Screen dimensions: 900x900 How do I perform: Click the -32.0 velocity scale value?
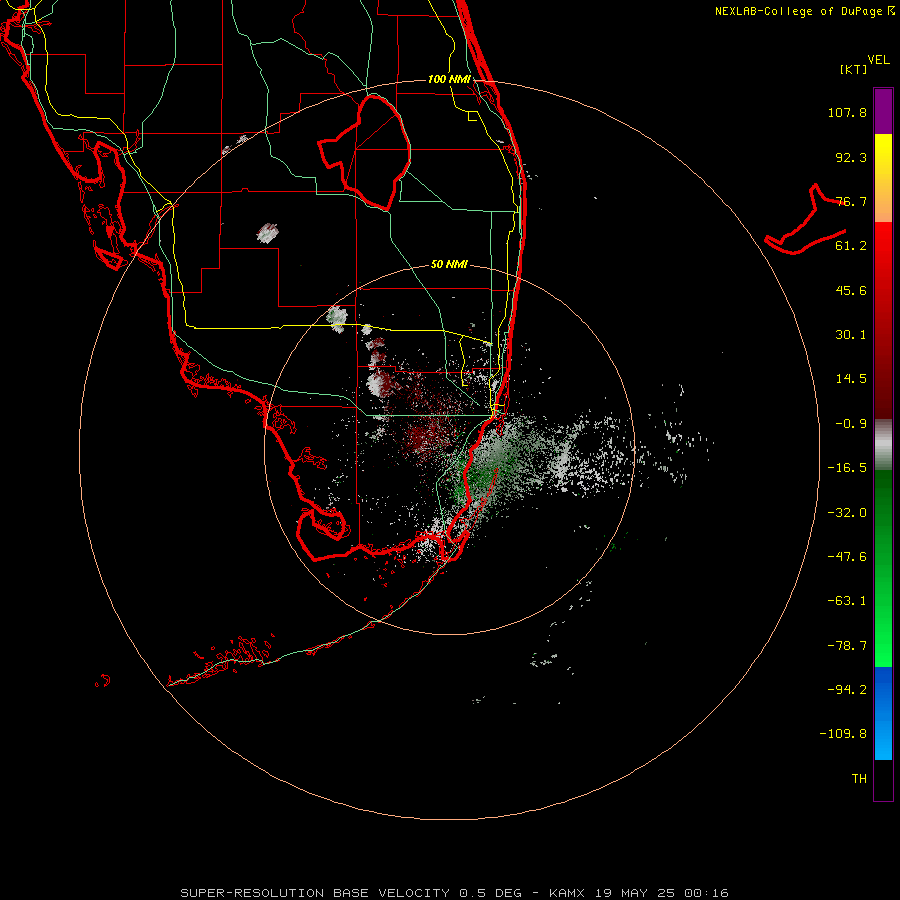click(x=847, y=513)
